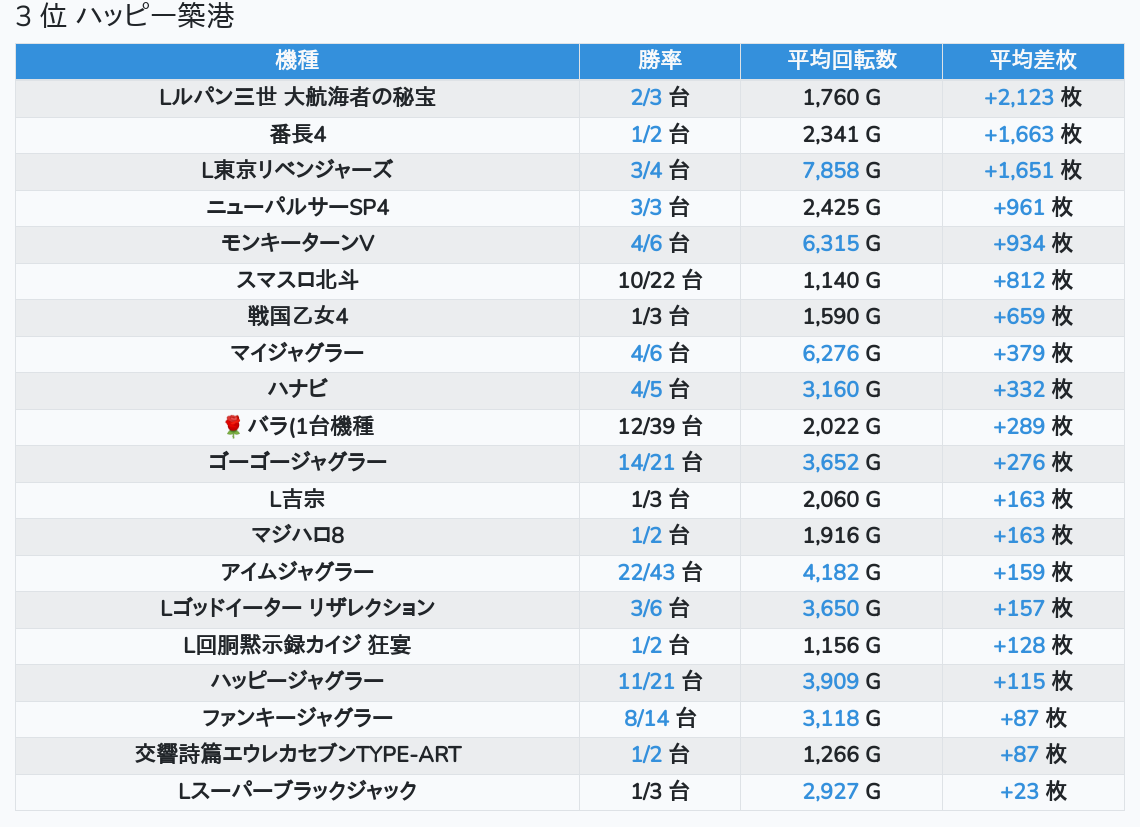Screen dimensions: 1140x827
Task: Select the モンキーターンV row name
Action: (297, 244)
